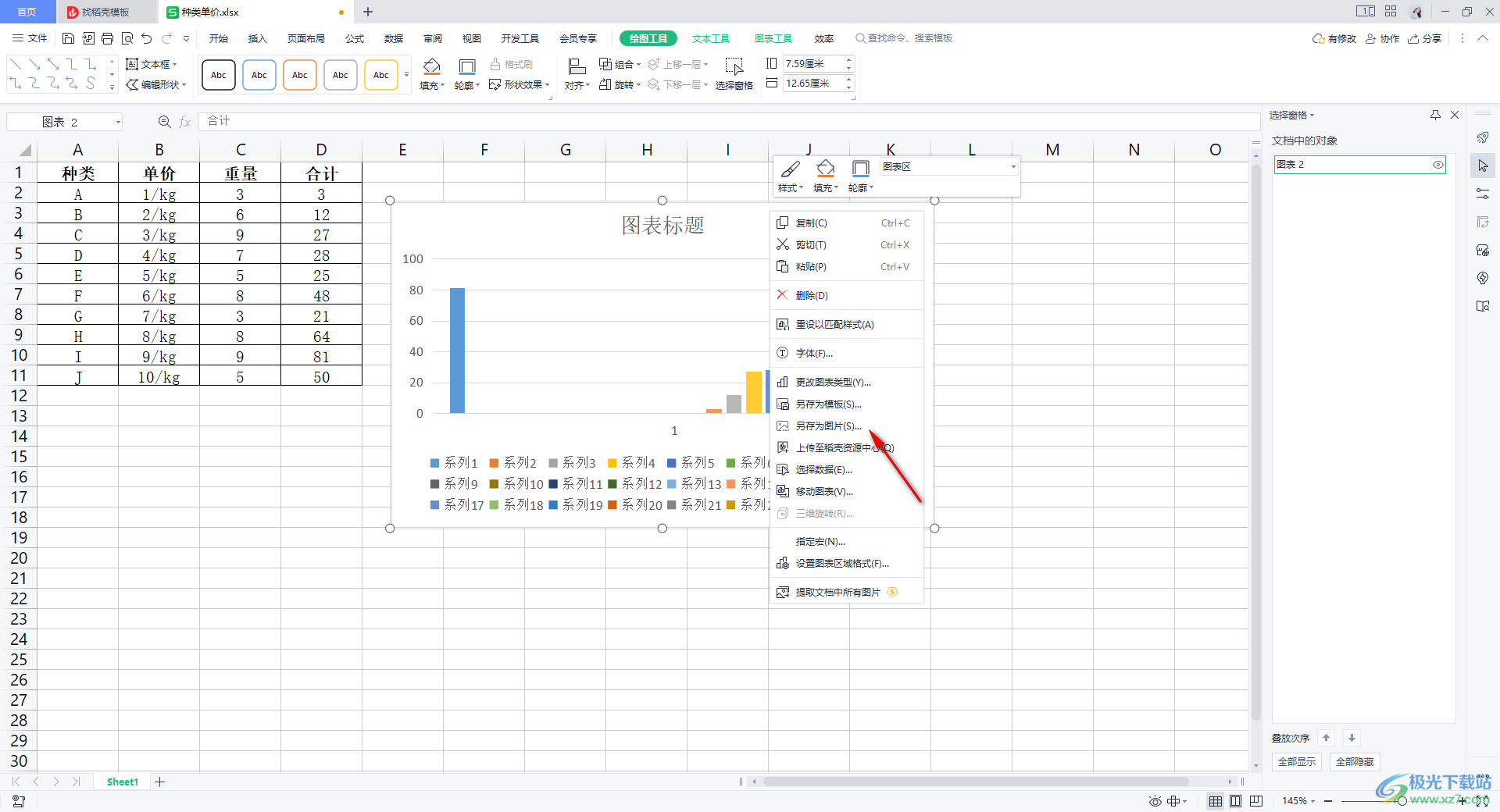
Task: Click the rotate (旋转) tool
Action: click(x=620, y=84)
